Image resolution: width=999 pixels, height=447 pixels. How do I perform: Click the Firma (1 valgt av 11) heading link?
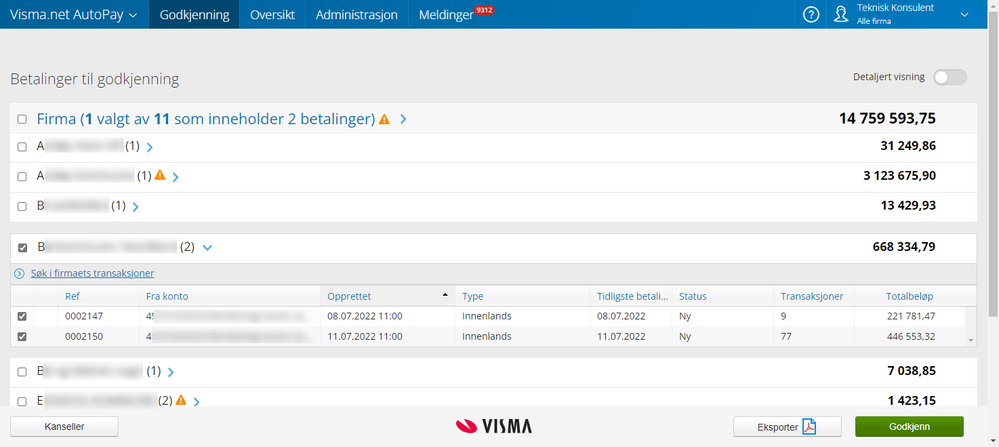(x=205, y=119)
